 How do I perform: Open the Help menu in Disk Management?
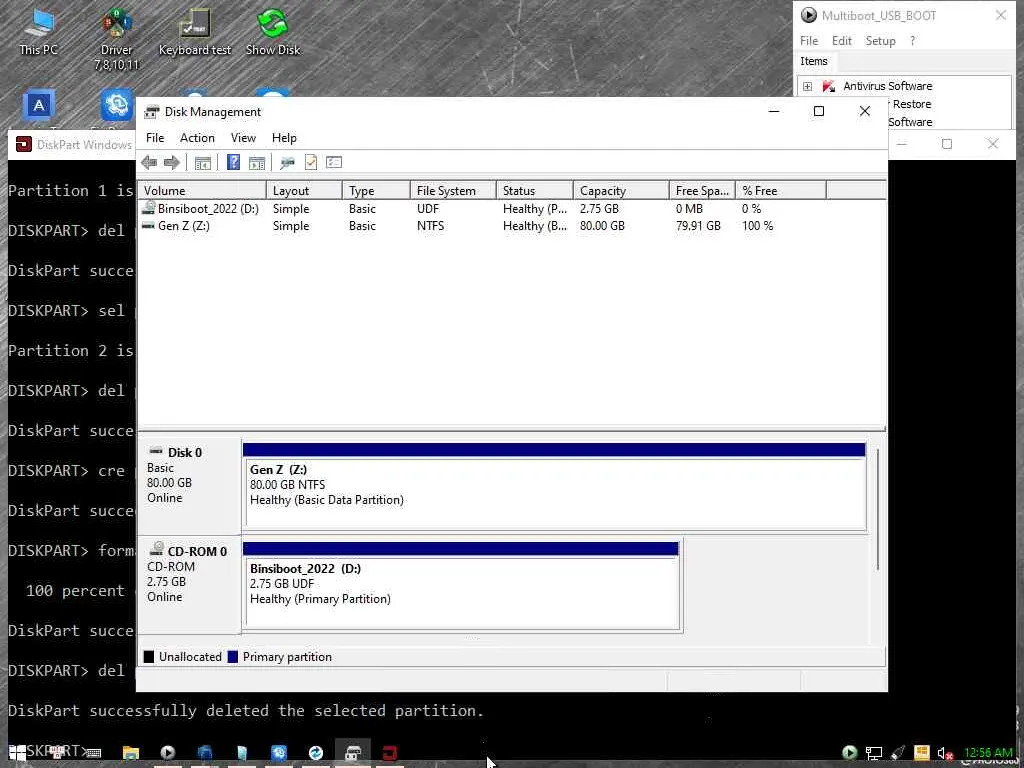(284, 138)
